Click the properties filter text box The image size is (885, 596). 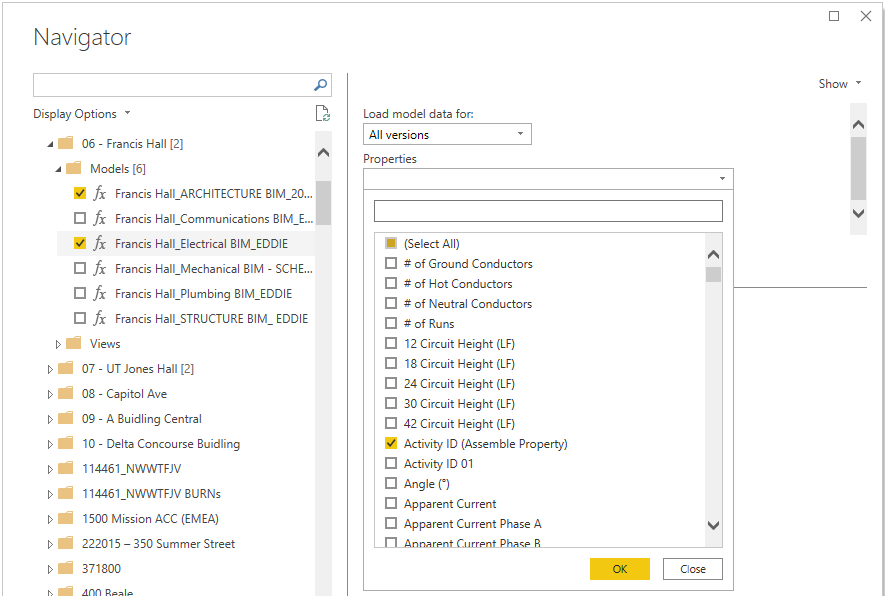tap(548, 211)
